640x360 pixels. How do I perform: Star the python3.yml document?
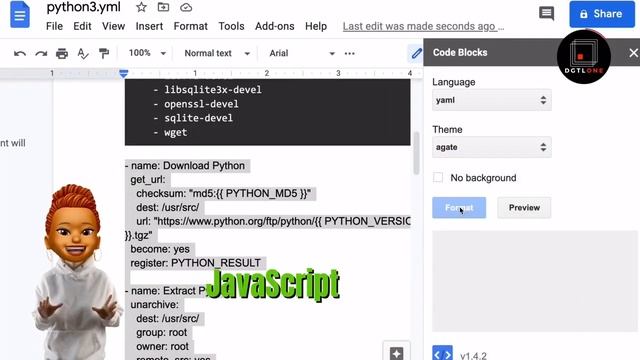click(141, 7)
